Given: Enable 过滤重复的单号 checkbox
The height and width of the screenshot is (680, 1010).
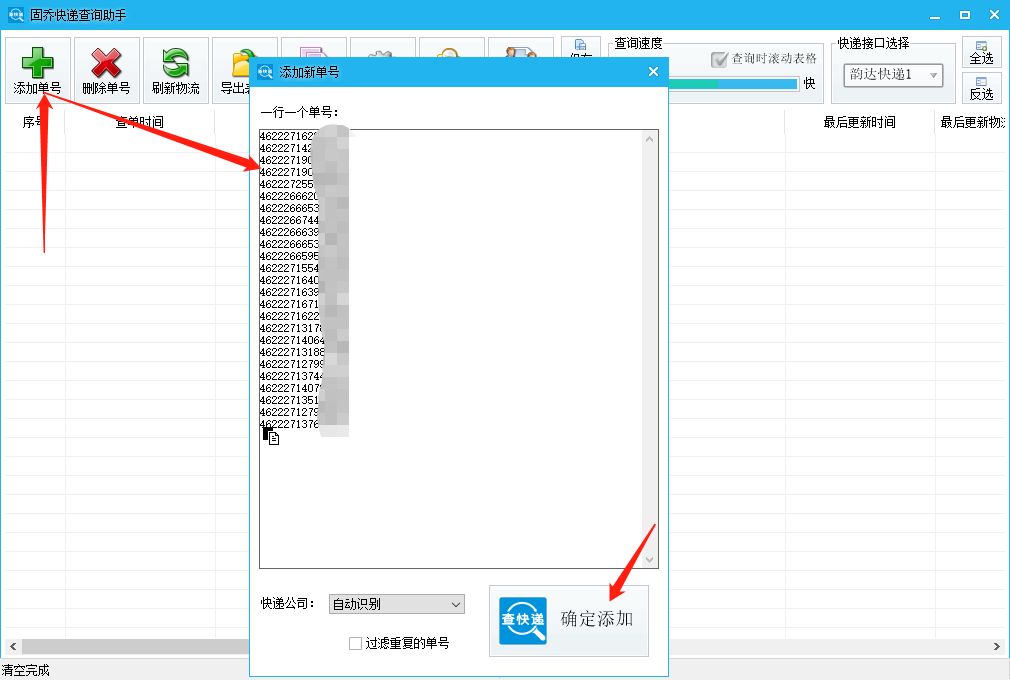Looking at the screenshot, I should click(x=355, y=643).
